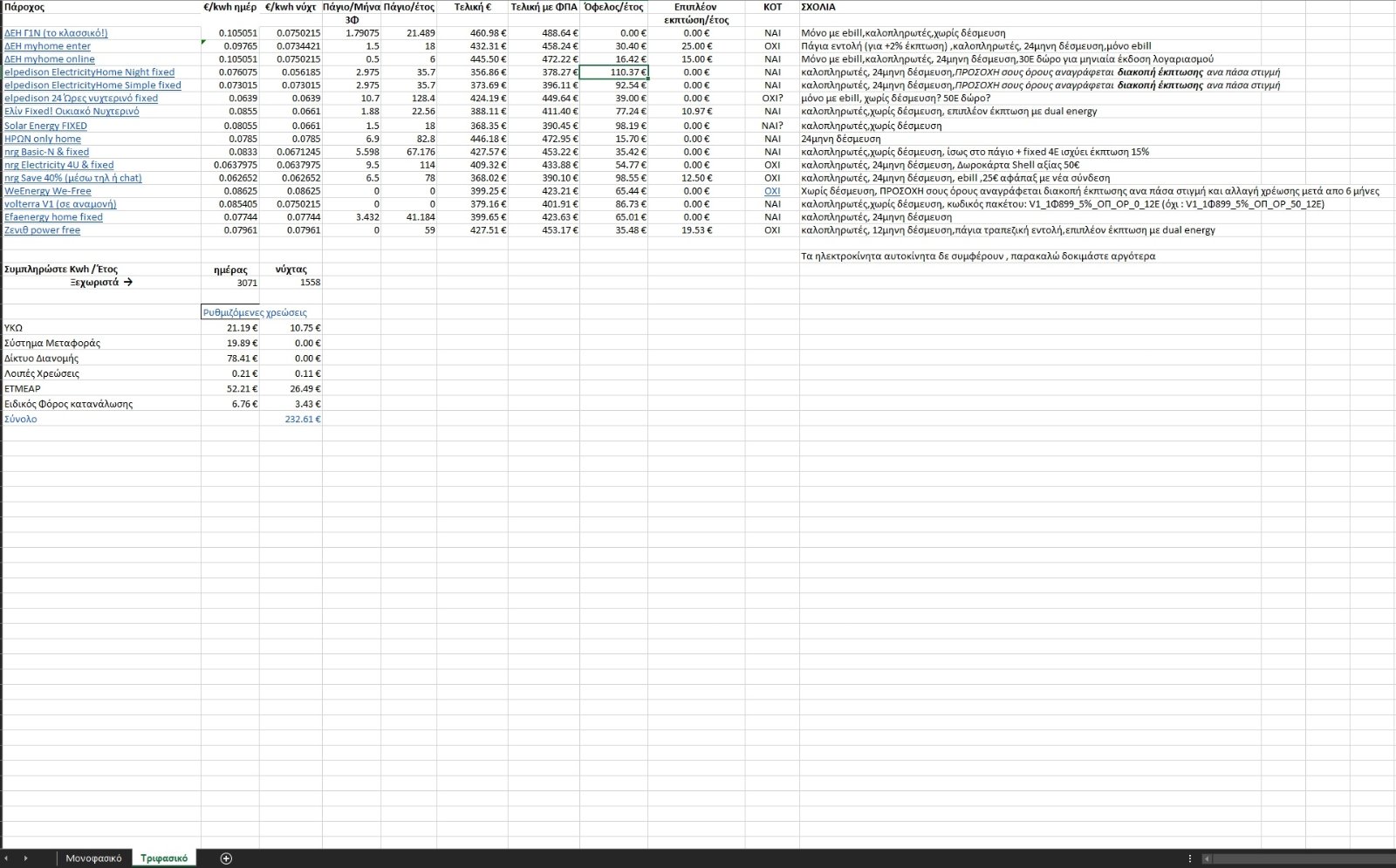Select the total 232.61 € cell
This screenshot has height=868, width=1396.
tap(291, 420)
